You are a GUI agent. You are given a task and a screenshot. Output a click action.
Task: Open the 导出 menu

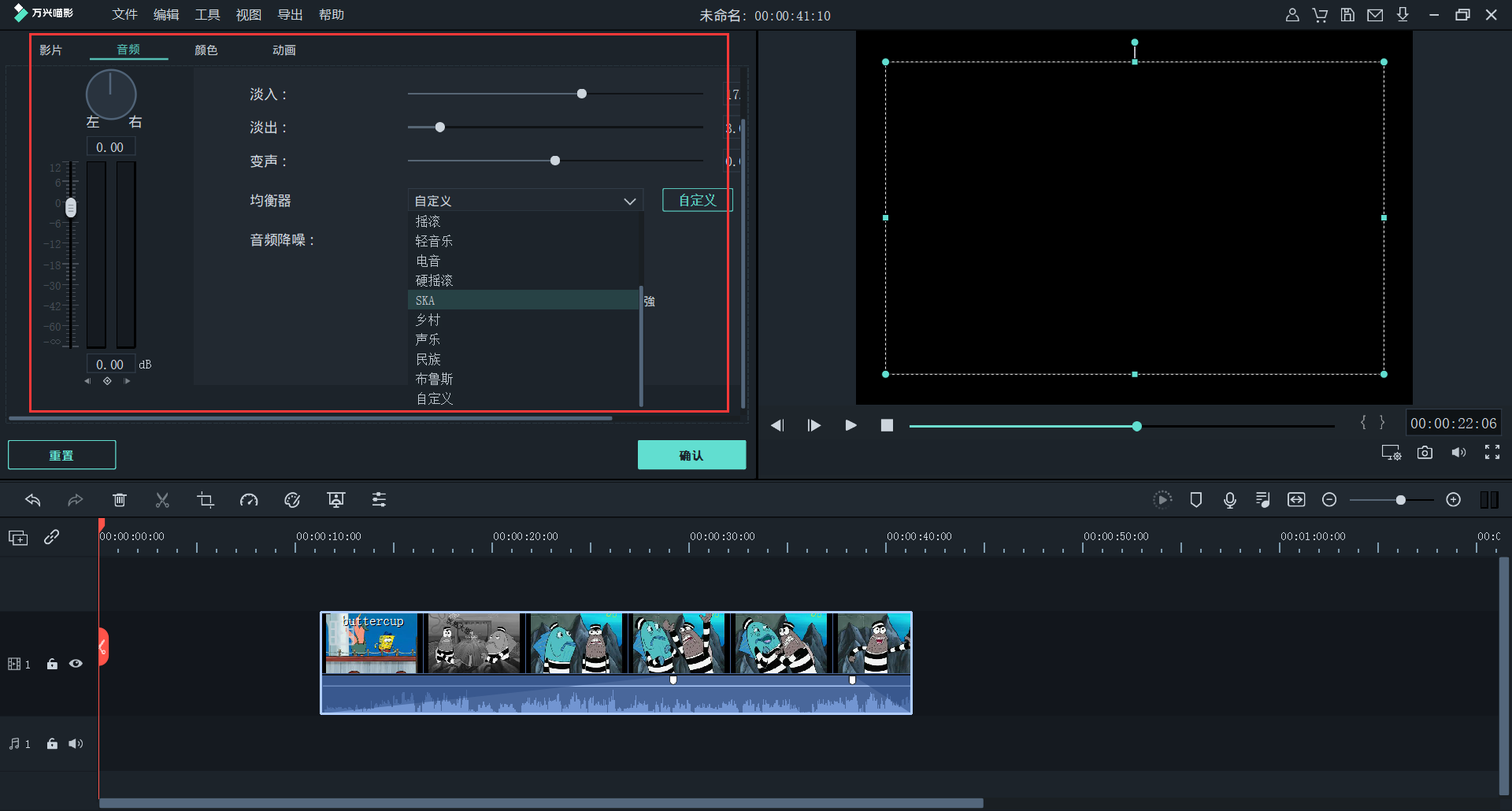(290, 15)
